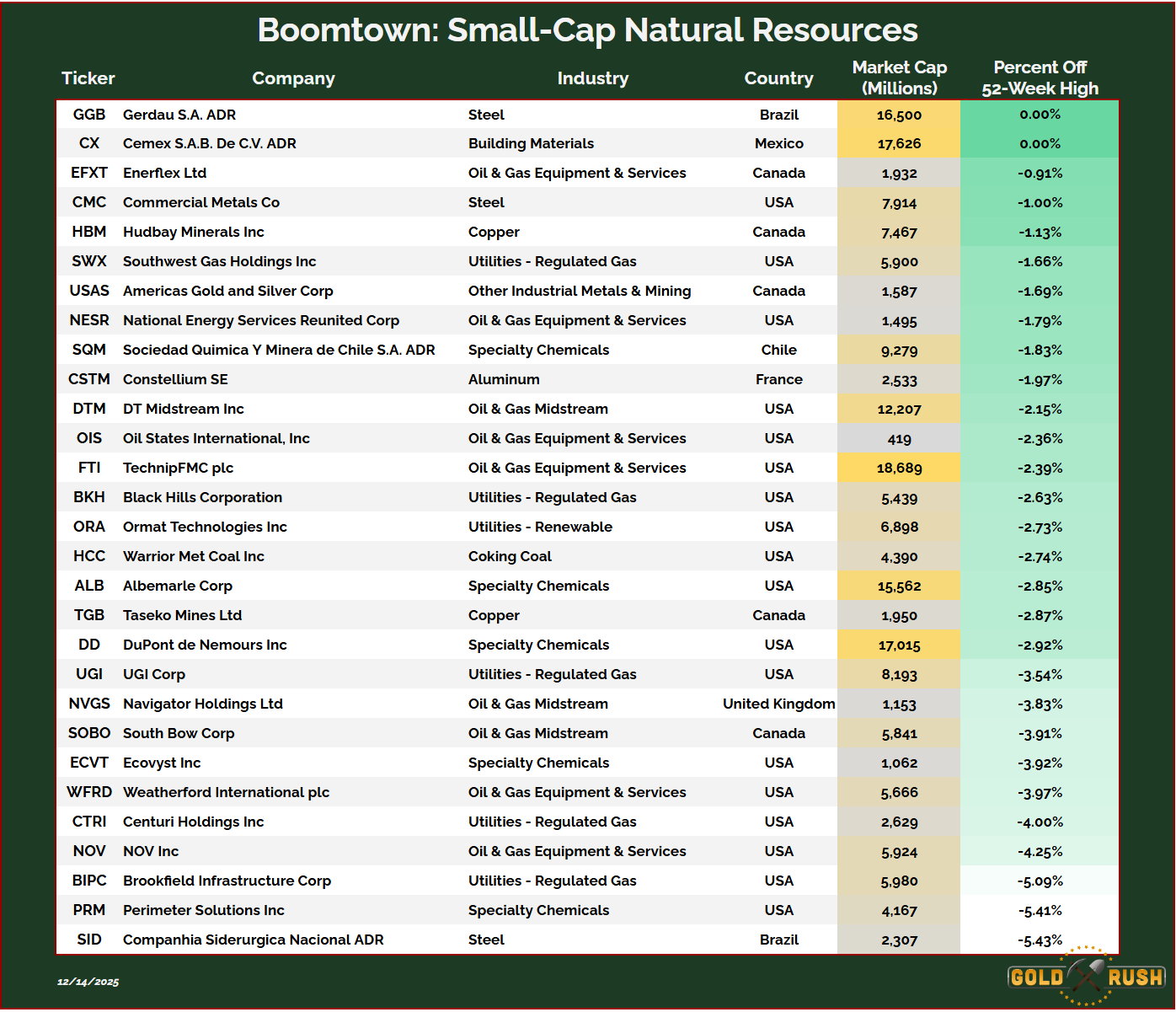Screen dimensions: 1176x1012
Task: Click the yellow 18,689 market cap cell
Action: click(899, 468)
